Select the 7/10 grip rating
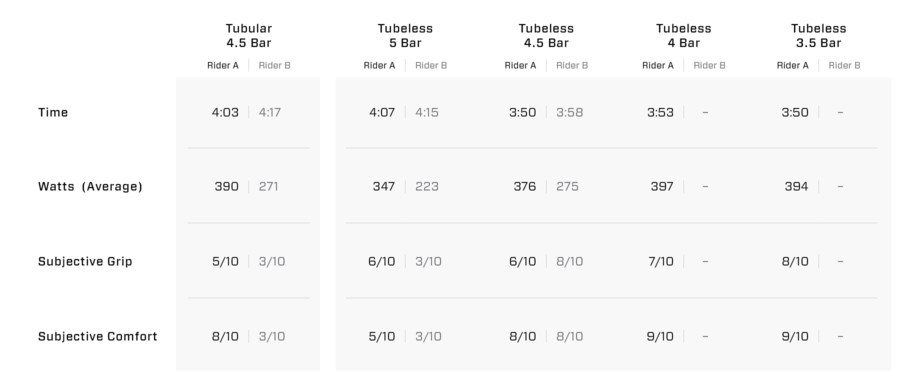The height and width of the screenshot is (385, 908). [x=660, y=261]
